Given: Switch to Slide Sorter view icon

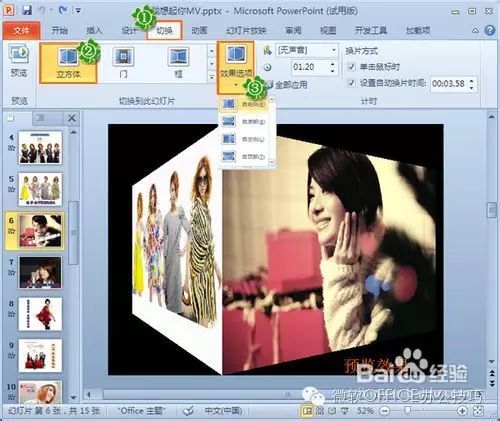Looking at the screenshot, I should tap(320, 411).
